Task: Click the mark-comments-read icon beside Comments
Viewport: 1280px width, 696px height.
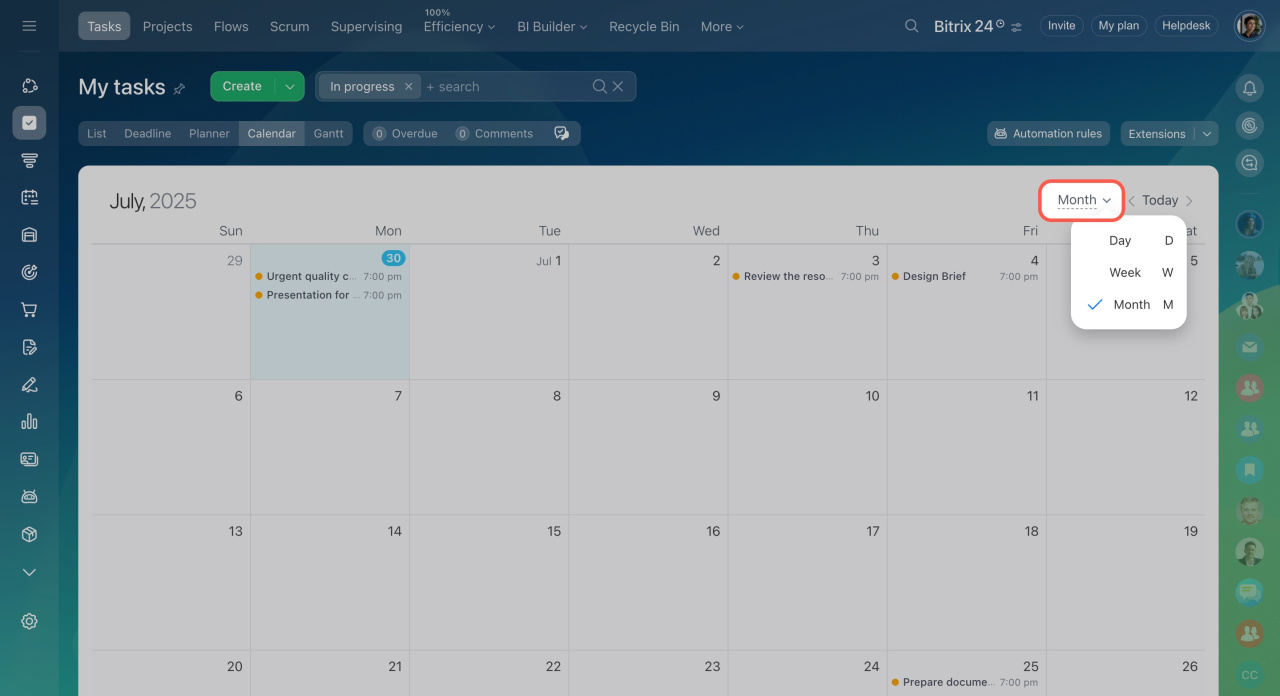Action: [561, 133]
